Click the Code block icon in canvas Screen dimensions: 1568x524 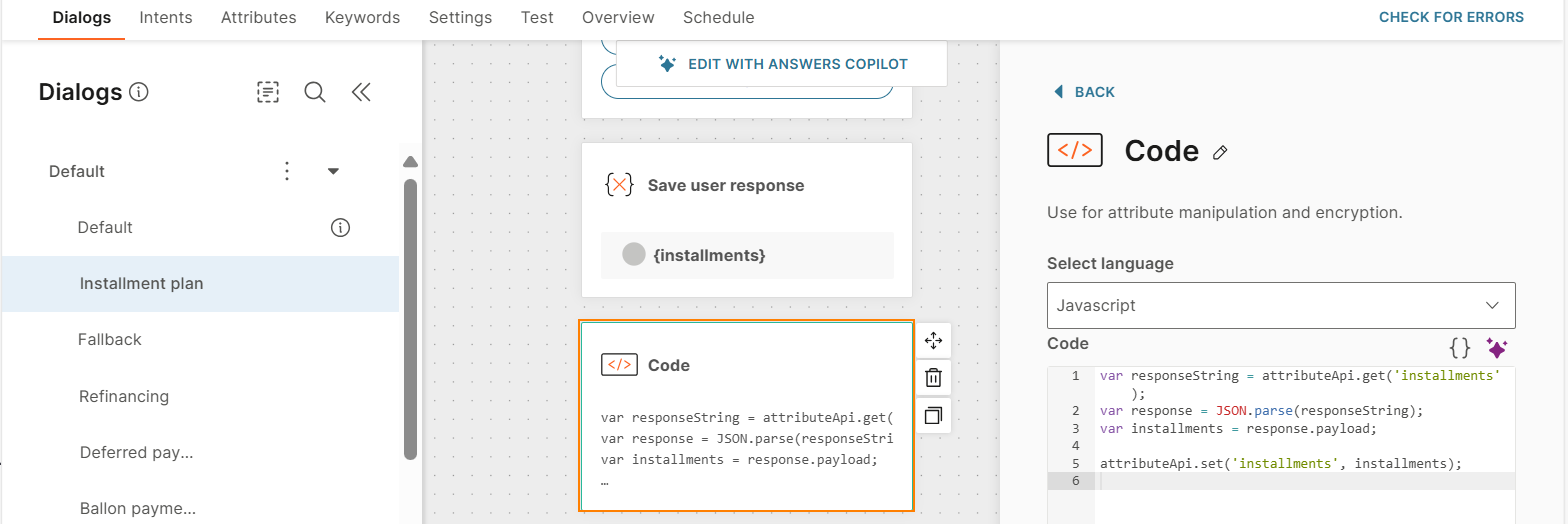pos(619,365)
